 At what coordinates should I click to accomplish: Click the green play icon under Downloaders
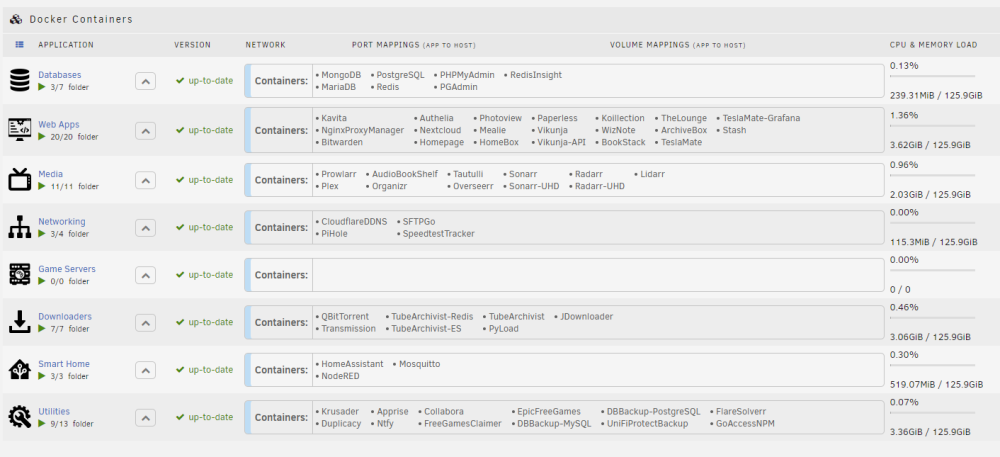coord(42,328)
